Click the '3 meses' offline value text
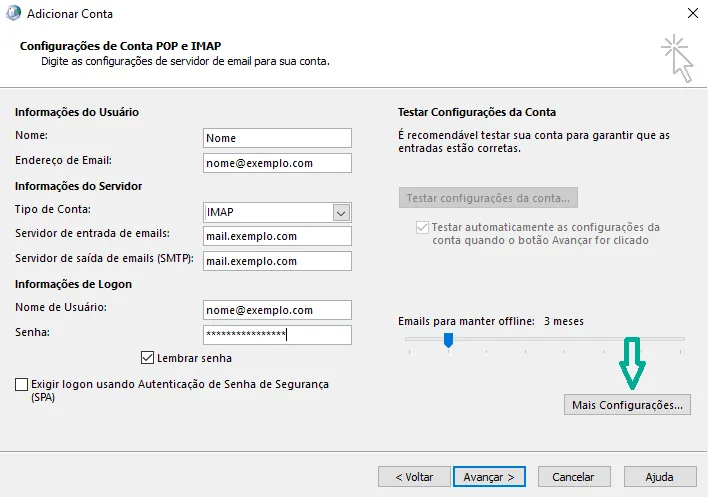This screenshot has height=497, width=708. point(564,321)
